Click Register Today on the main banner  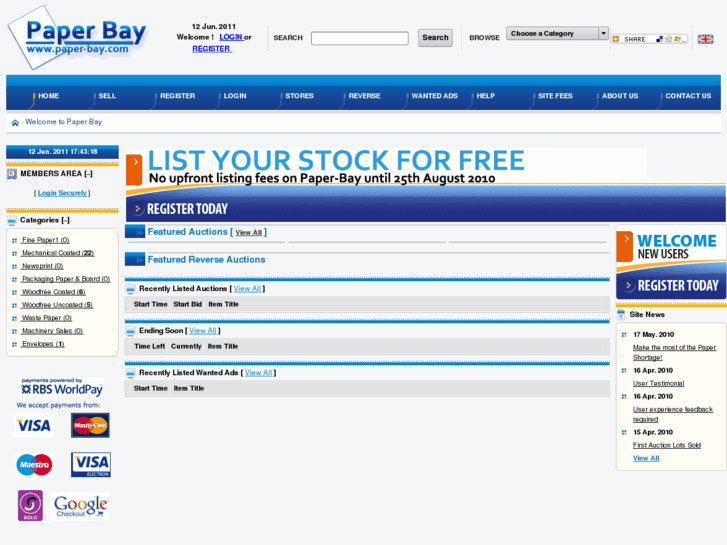pyautogui.click(x=187, y=209)
